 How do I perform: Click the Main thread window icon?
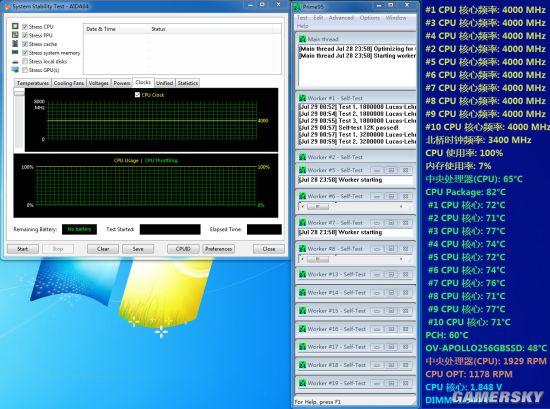302,39
